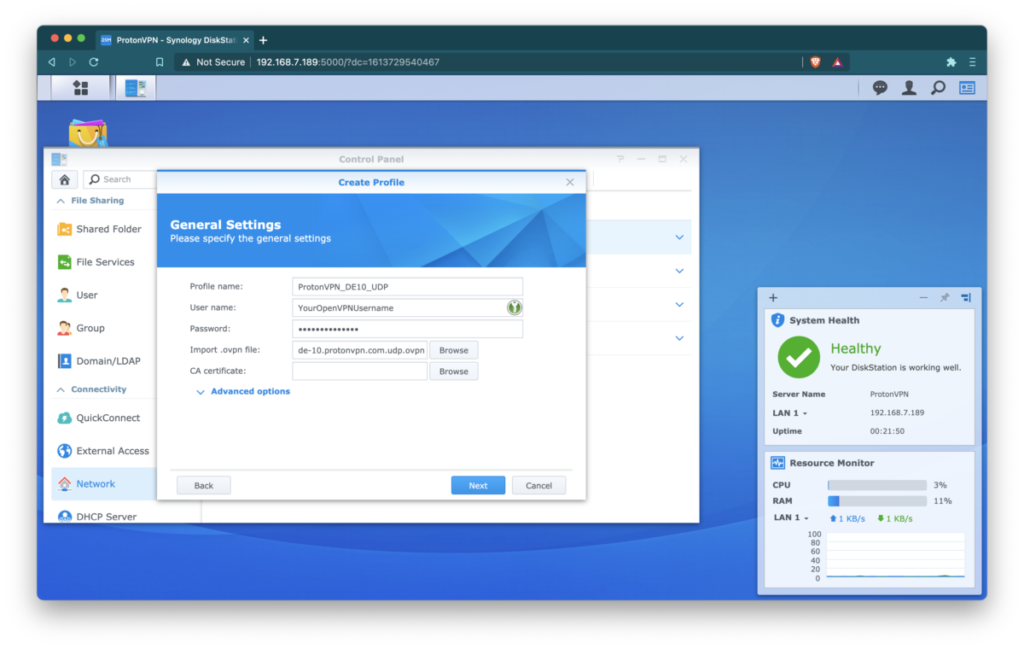This screenshot has height=649, width=1024.
Task: Open DSM search magnifier icon
Action: tap(938, 87)
